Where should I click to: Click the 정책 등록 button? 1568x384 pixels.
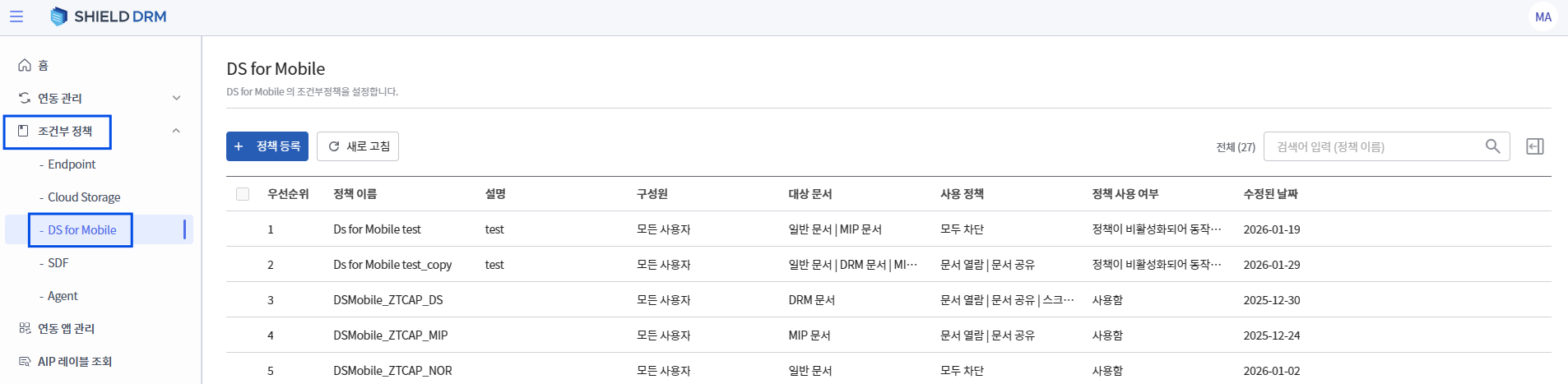pos(267,146)
